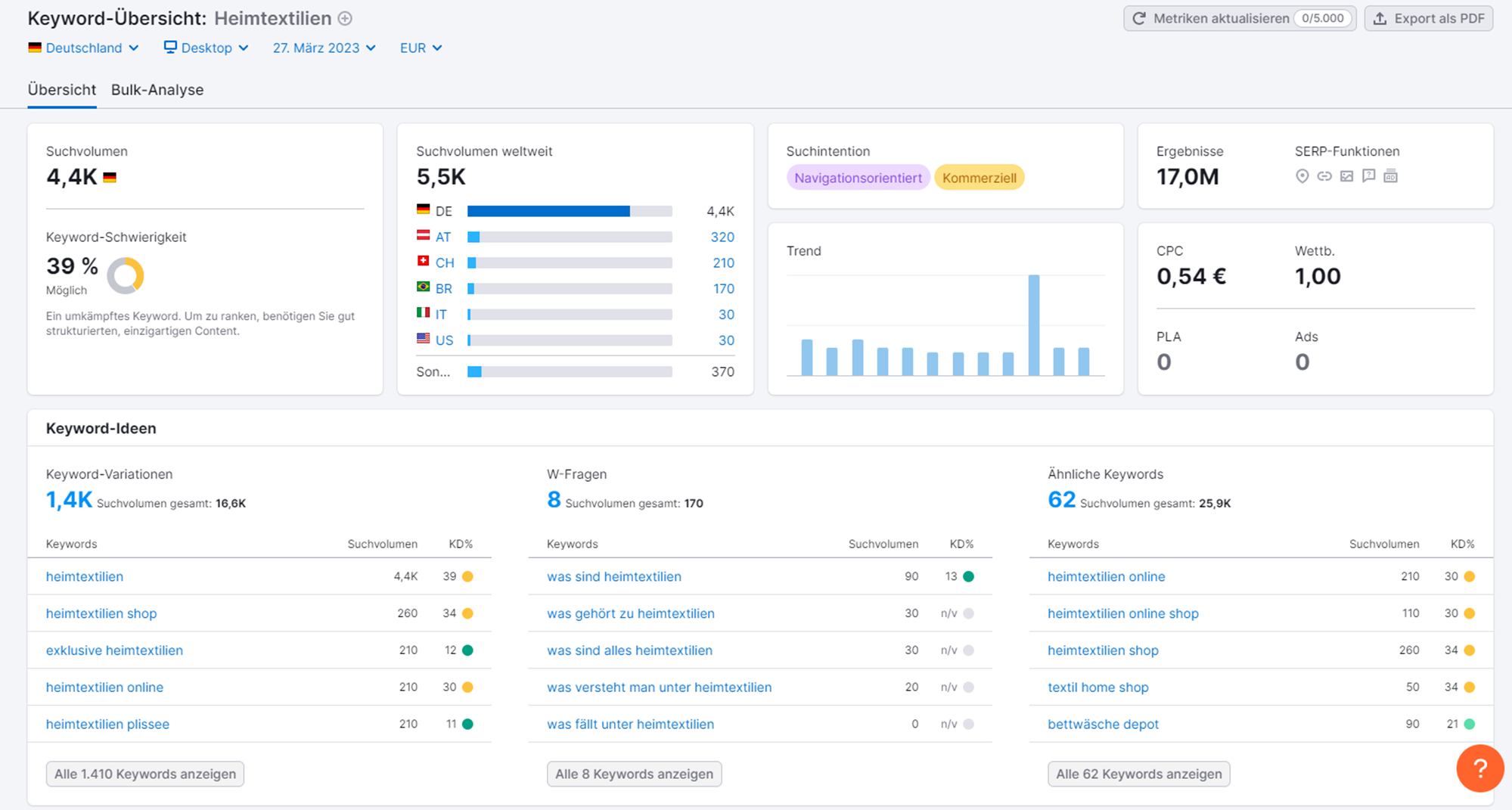Open question was sind heimtextilien
The image size is (1512, 810).
(x=614, y=576)
